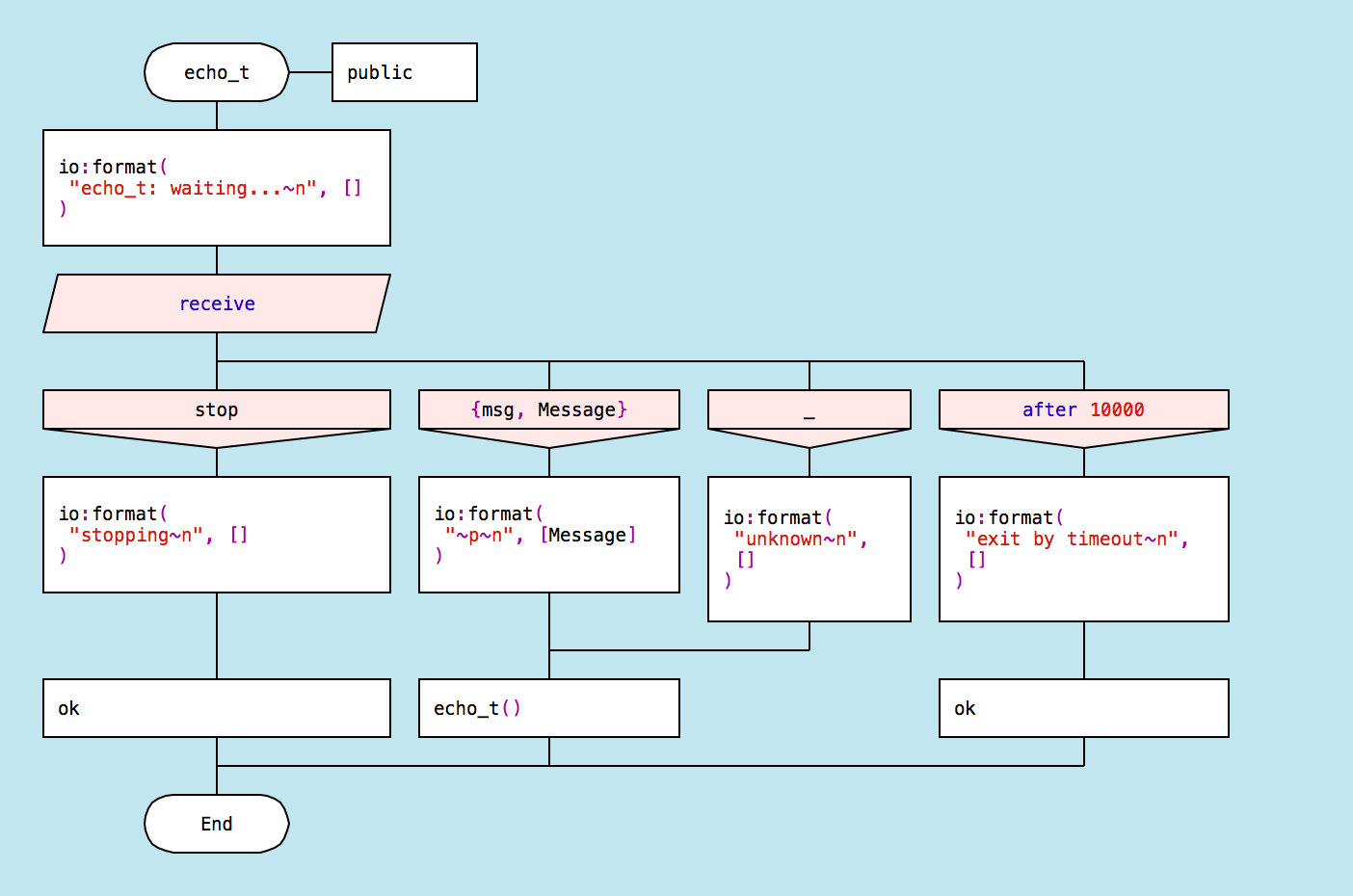Click the underscore wildcard case header

pyautogui.click(x=809, y=409)
